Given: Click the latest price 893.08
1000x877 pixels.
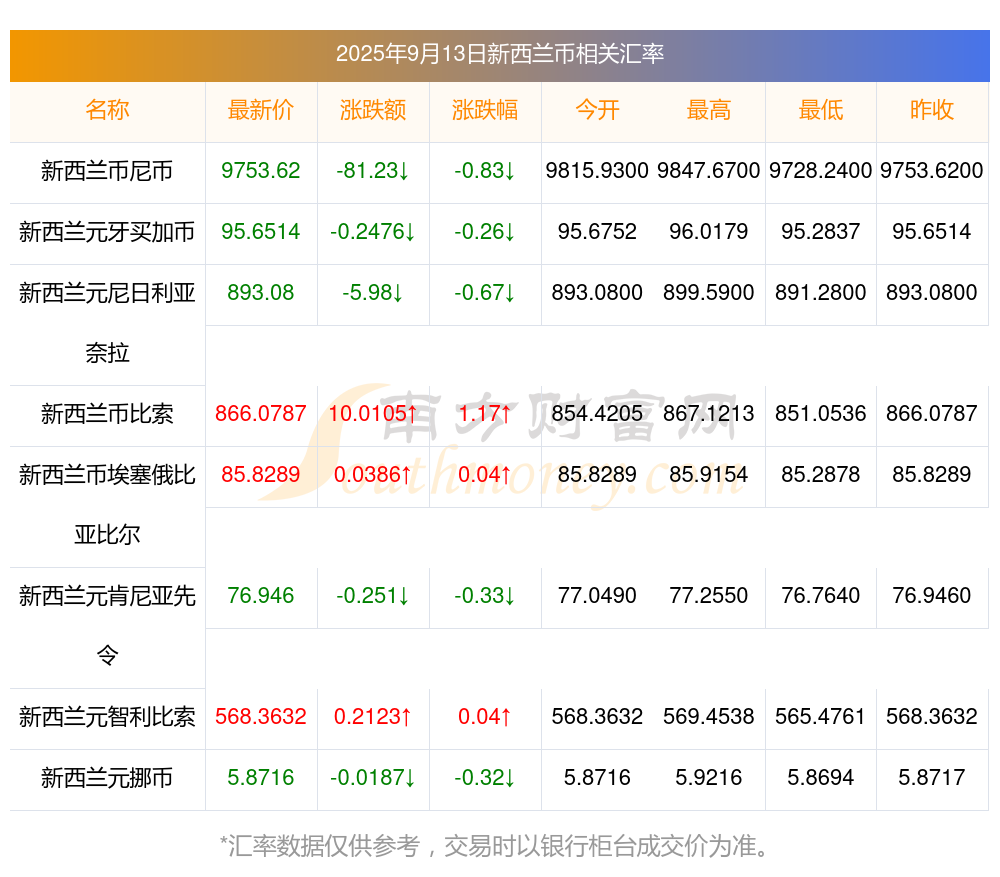Looking at the screenshot, I should tap(261, 293).
